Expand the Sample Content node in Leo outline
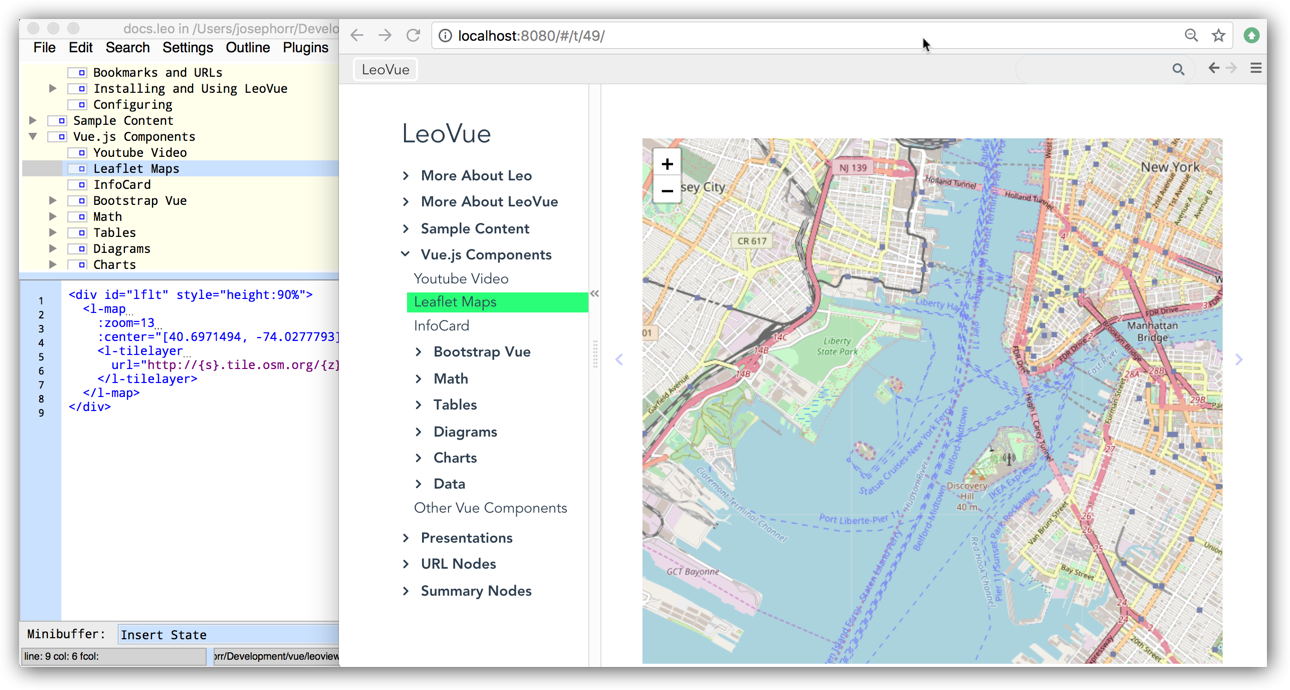The image size is (1290, 690). tap(33, 121)
